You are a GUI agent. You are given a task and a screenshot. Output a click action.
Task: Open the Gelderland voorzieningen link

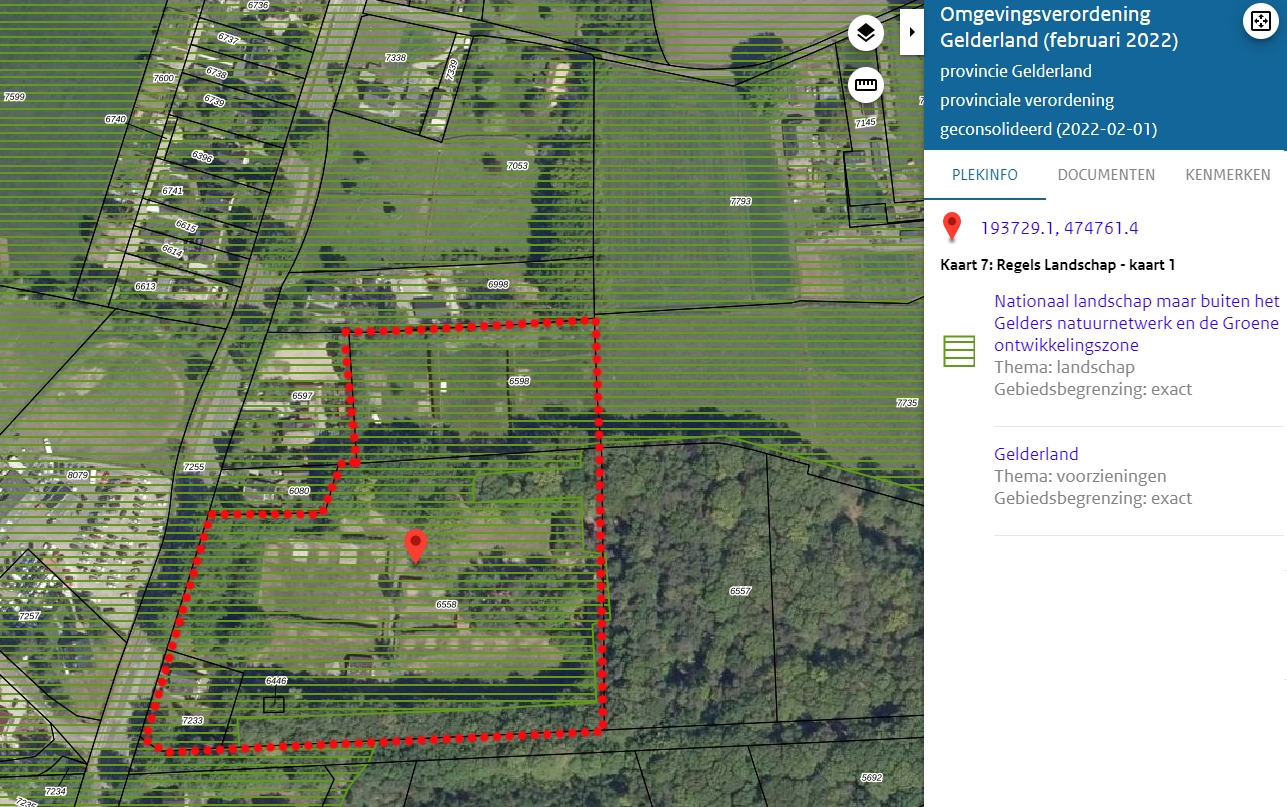tap(1036, 454)
